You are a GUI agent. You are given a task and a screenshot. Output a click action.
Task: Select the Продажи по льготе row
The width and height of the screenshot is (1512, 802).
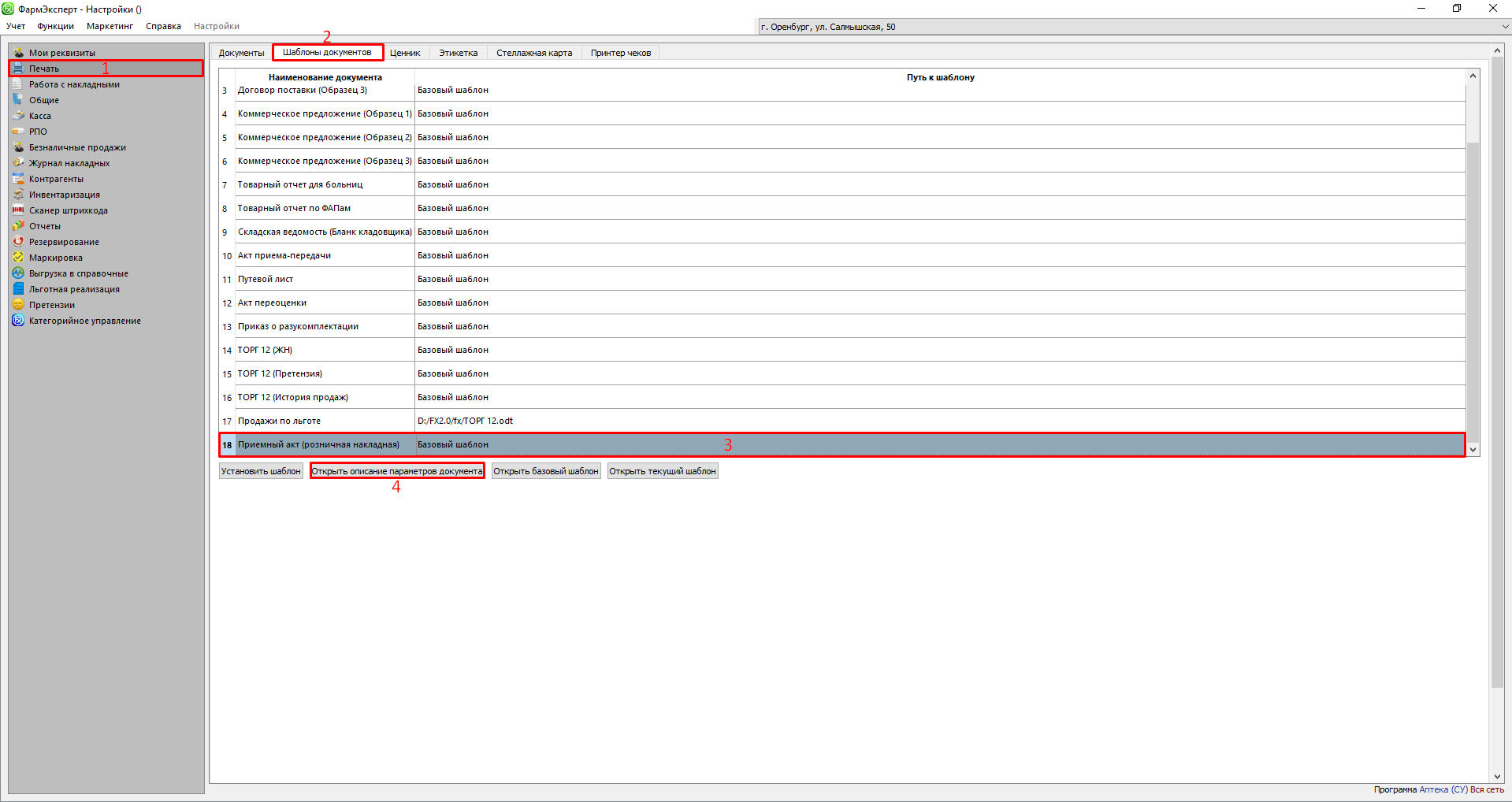[x=279, y=421]
